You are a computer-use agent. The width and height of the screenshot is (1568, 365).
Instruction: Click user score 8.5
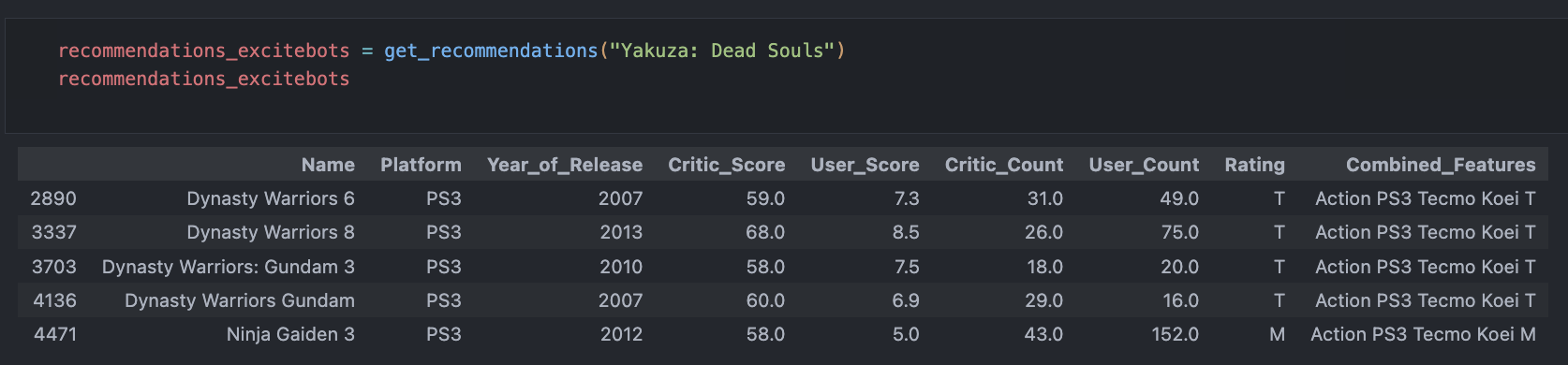click(x=906, y=232)
